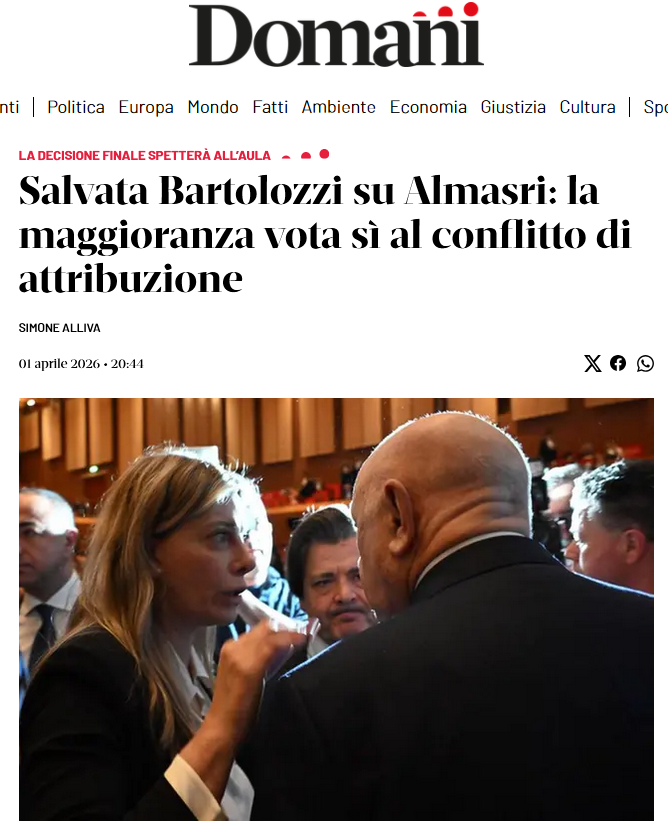This screenshot has height=823, width=668.
Task: Share article via WhatsApp
Action: [645, 363]
